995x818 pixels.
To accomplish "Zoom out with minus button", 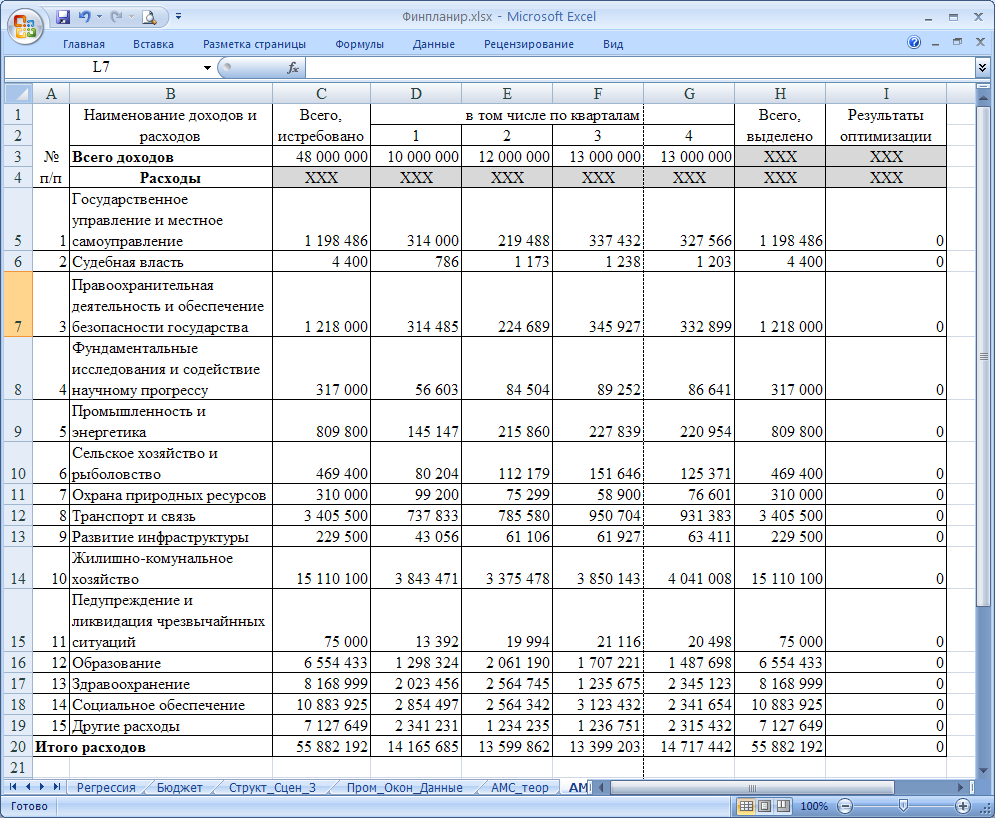I will [845, 806].
